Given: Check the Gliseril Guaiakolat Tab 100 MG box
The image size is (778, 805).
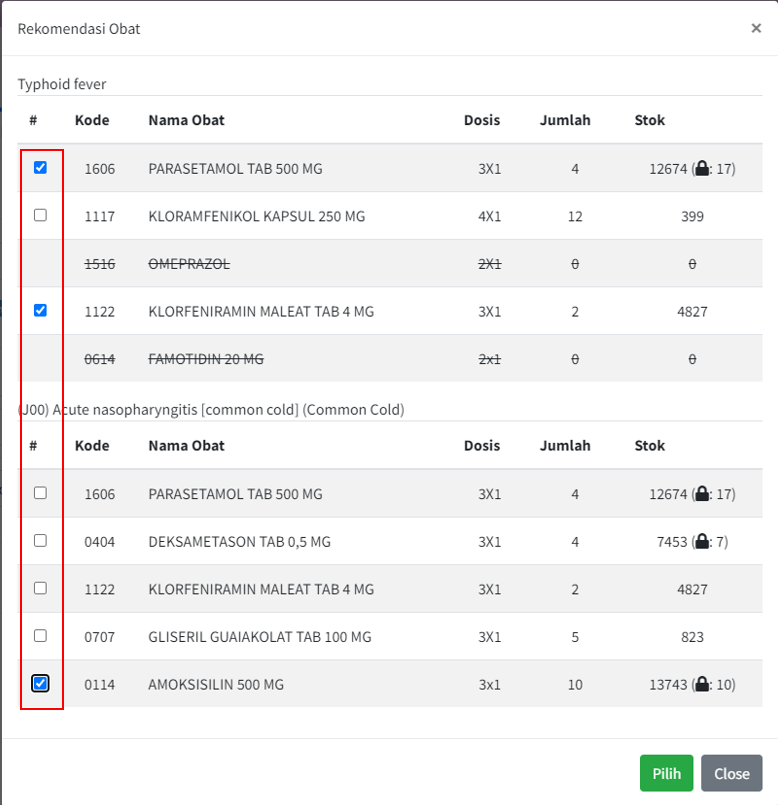Looking at the screenshot, I should click(x=40, y=636).
